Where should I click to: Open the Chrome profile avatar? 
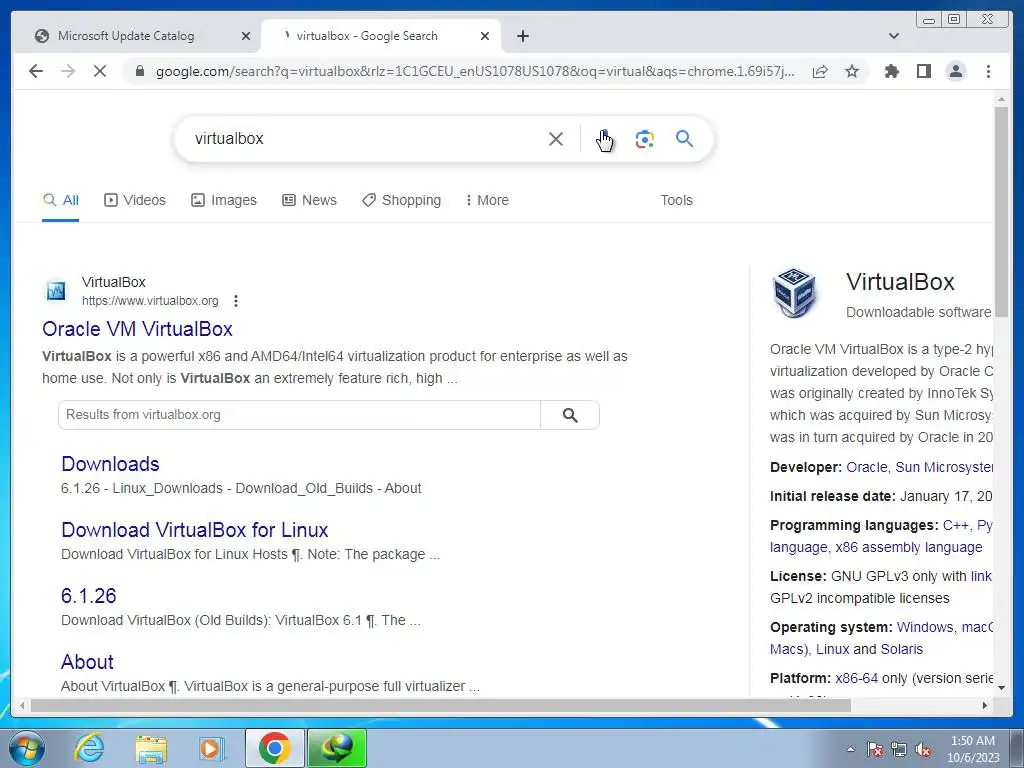click(x=955, y=71)
